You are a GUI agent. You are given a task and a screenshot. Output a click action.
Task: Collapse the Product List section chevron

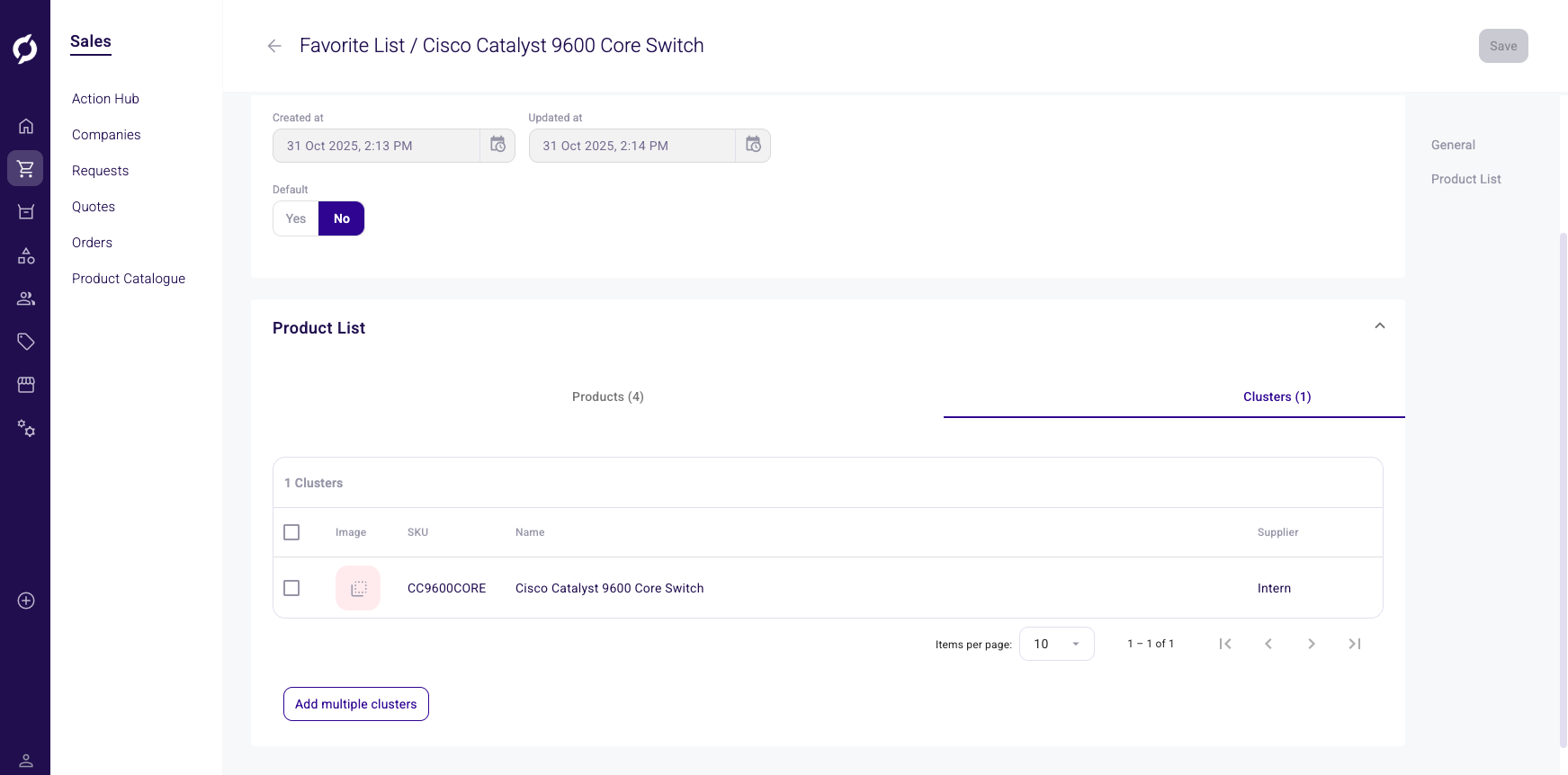[x=1379, y=326]
